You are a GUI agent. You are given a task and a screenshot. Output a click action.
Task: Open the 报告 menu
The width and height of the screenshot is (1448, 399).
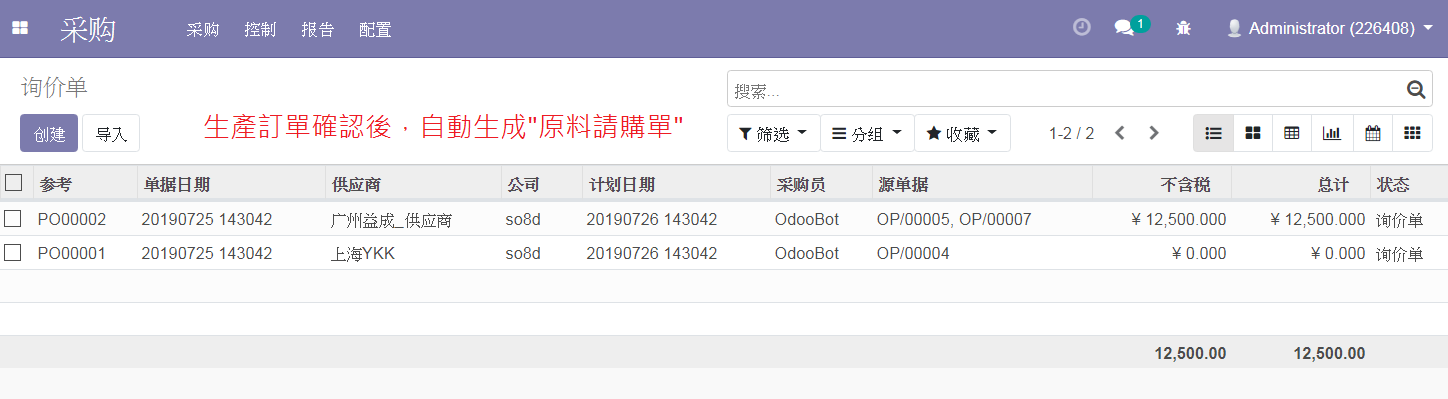pyautogui.click(x=318, y=30)
